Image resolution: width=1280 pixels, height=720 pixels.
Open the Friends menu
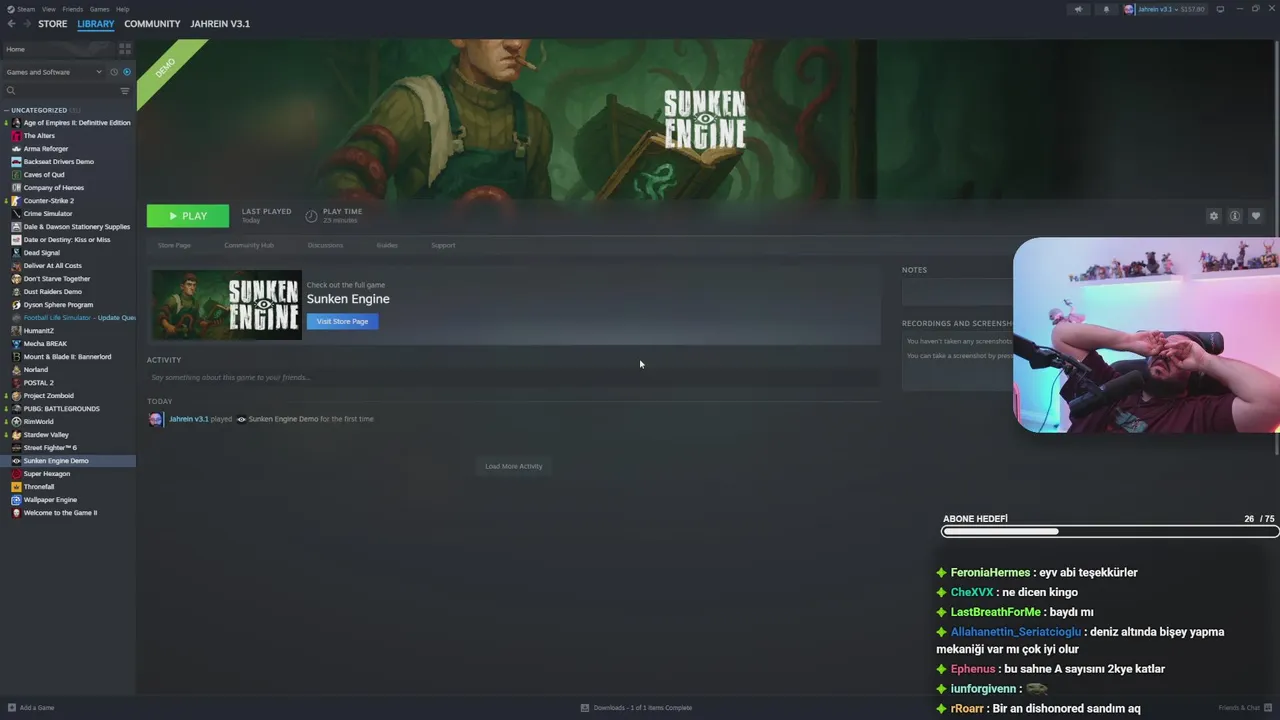(x=73, y=9)
